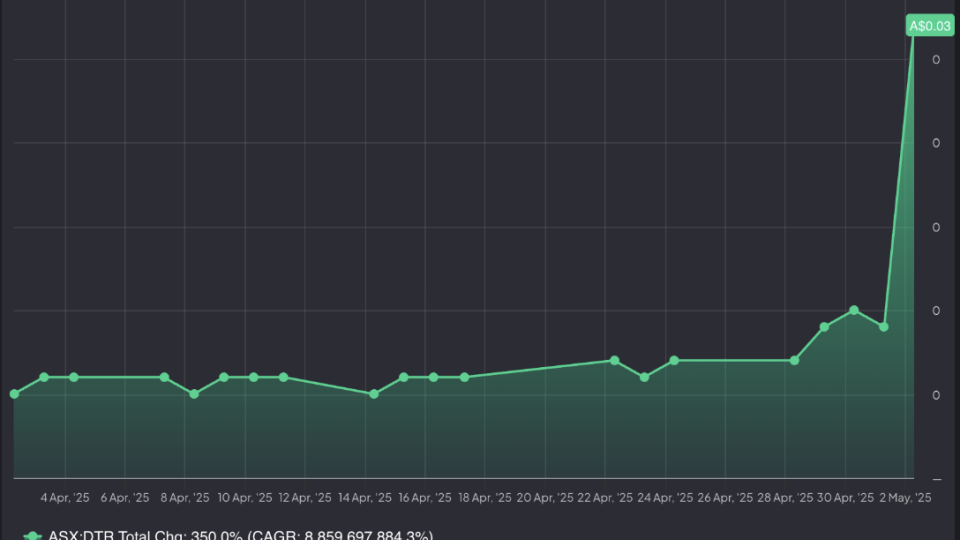The image size is (960, 540).
Task: Click the "14 Apr, '25" x-axis label
Action: tap(365, 497)
